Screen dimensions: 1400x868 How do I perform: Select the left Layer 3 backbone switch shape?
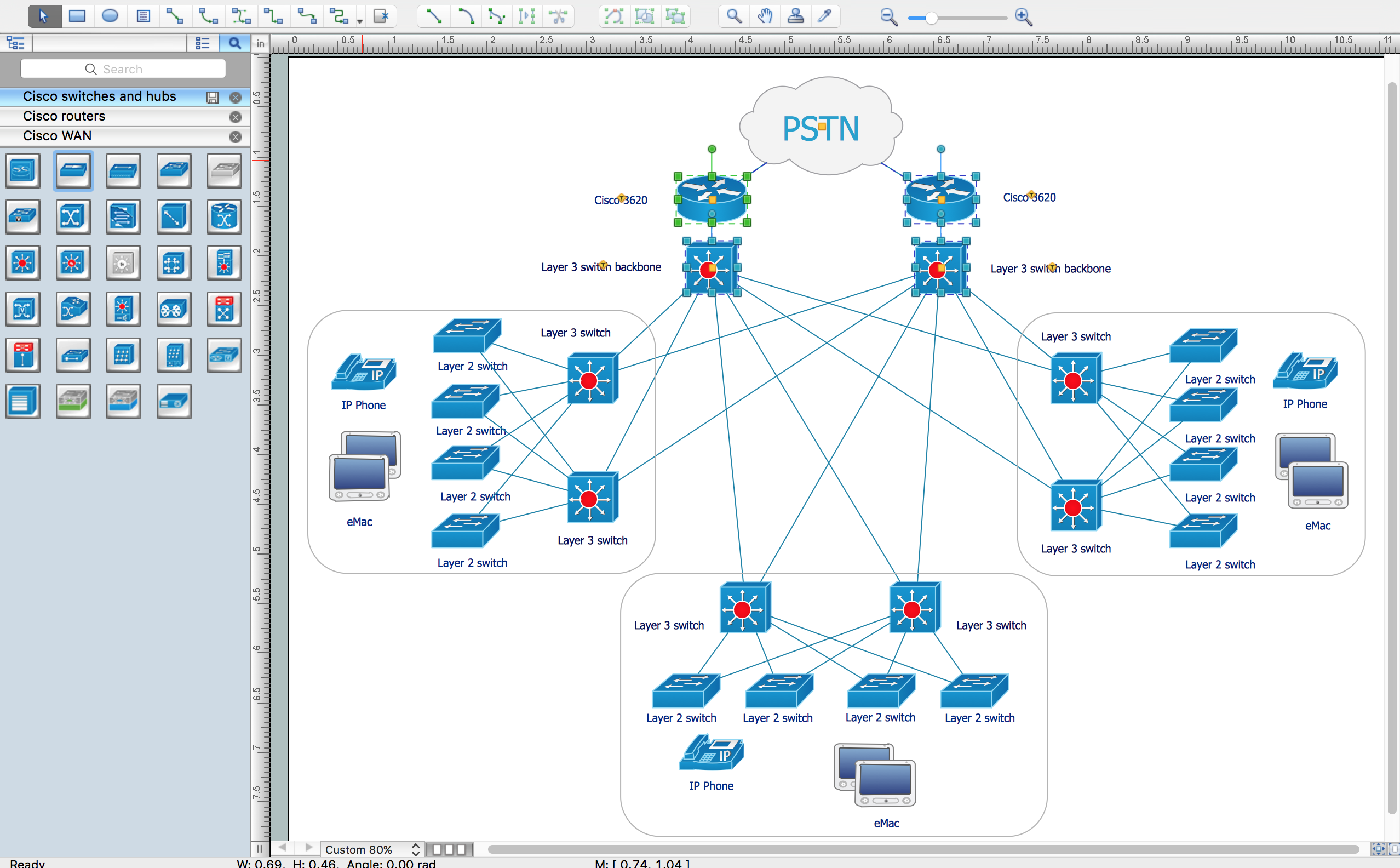tap(712, 267)
